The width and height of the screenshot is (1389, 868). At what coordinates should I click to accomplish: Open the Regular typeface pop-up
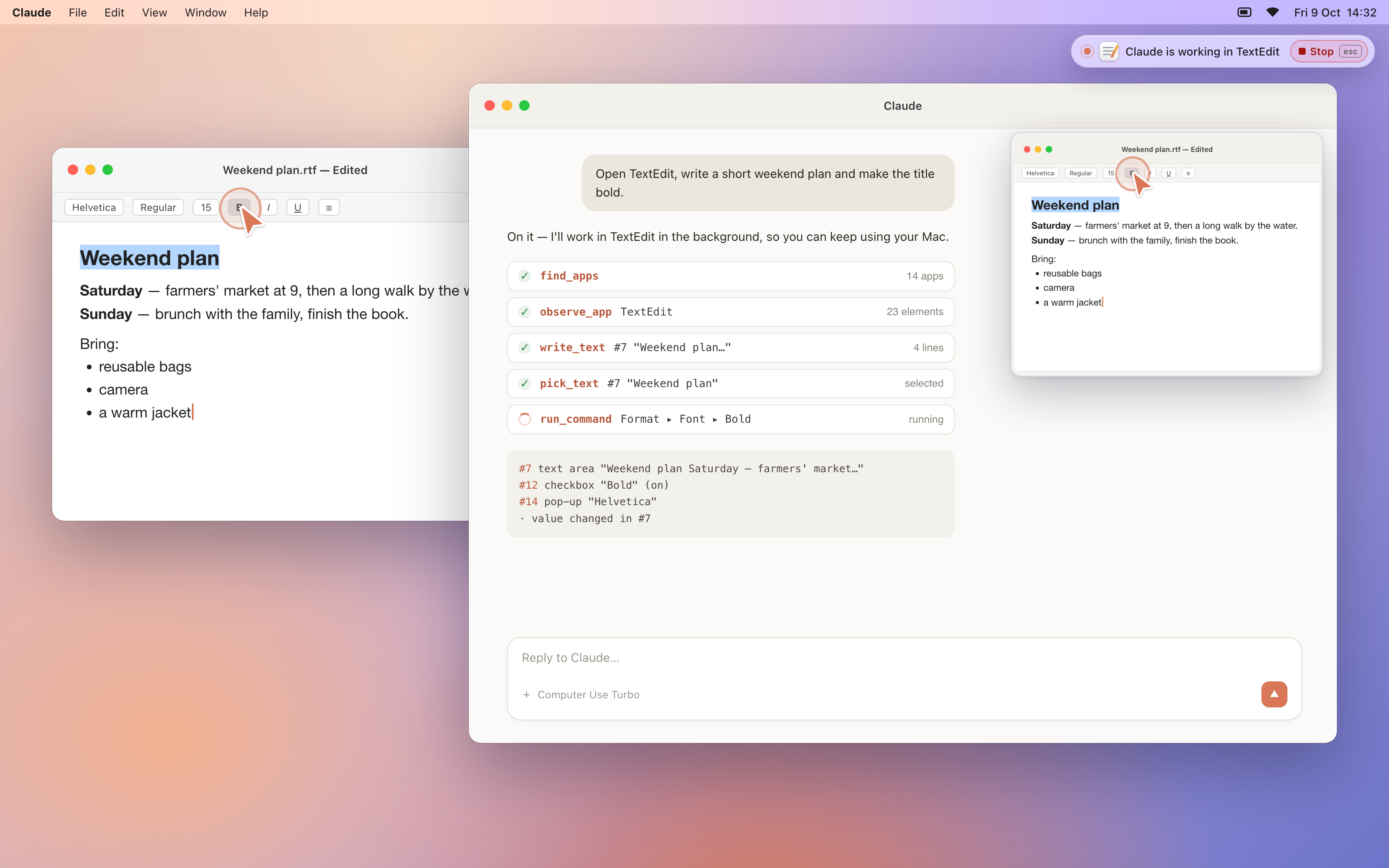158,207
